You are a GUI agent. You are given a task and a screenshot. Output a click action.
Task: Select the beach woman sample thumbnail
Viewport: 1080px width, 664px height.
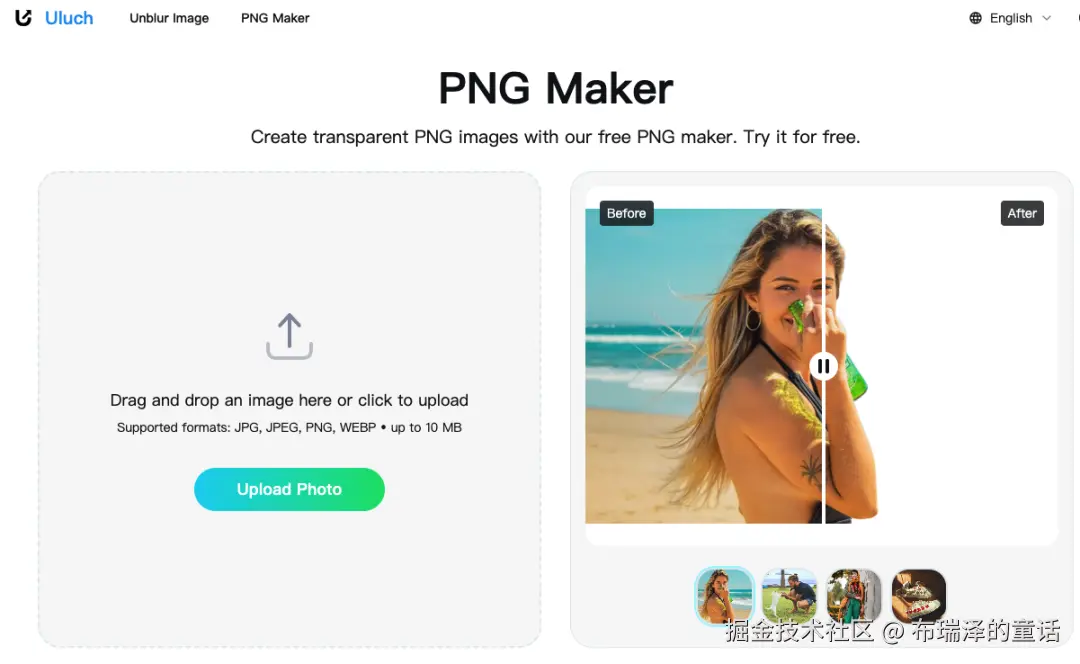[724, 596]
